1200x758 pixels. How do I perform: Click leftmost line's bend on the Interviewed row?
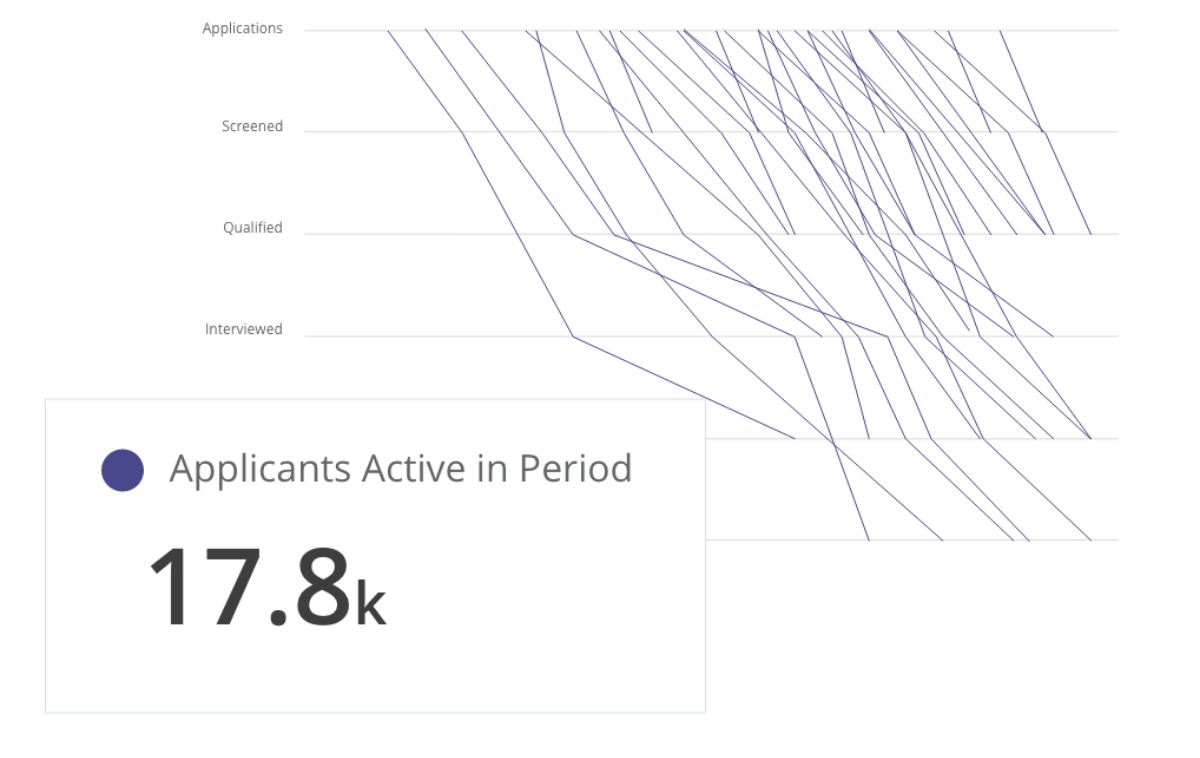pos(573,337)
